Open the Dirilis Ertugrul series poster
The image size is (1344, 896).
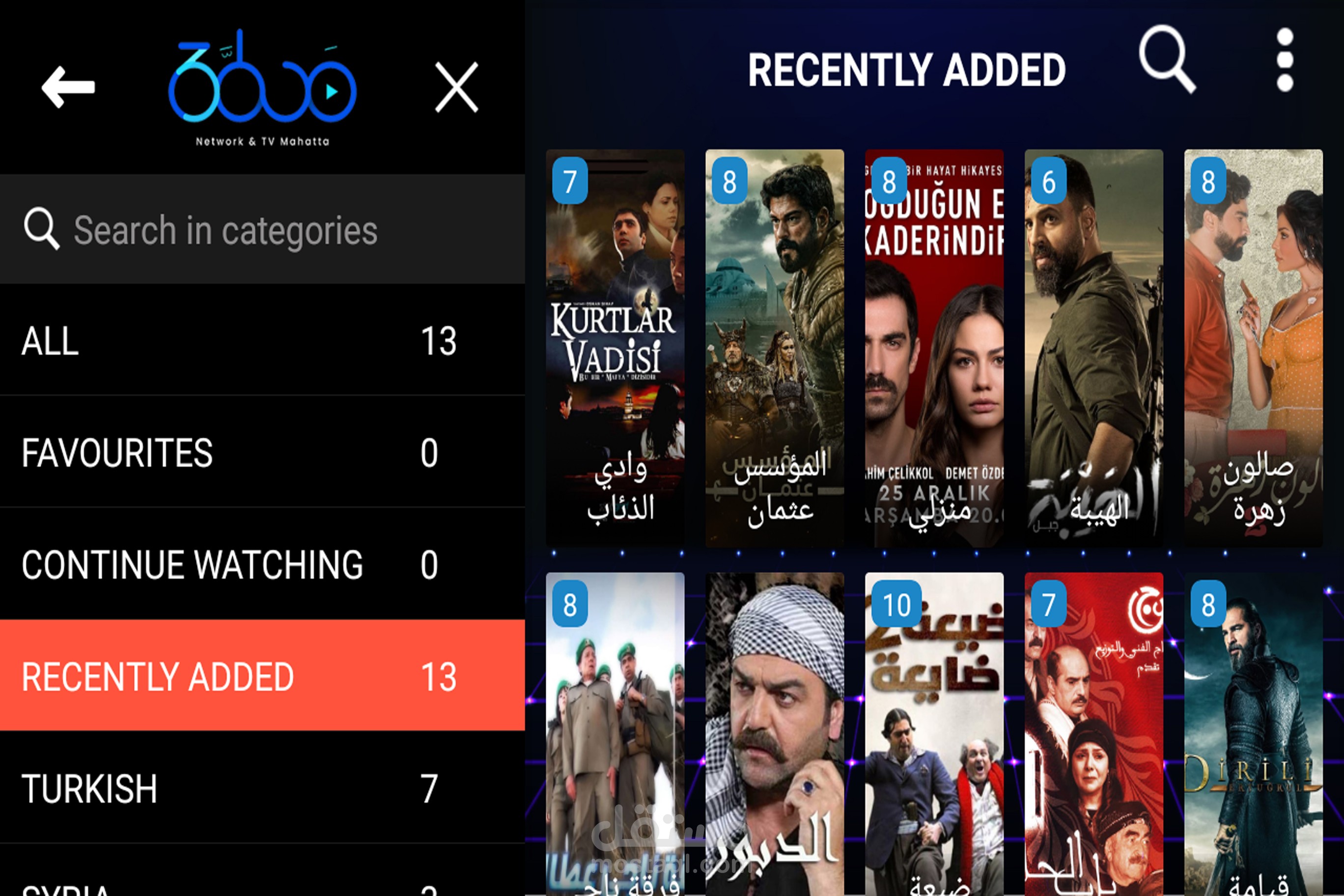[x=1253, y=734]
